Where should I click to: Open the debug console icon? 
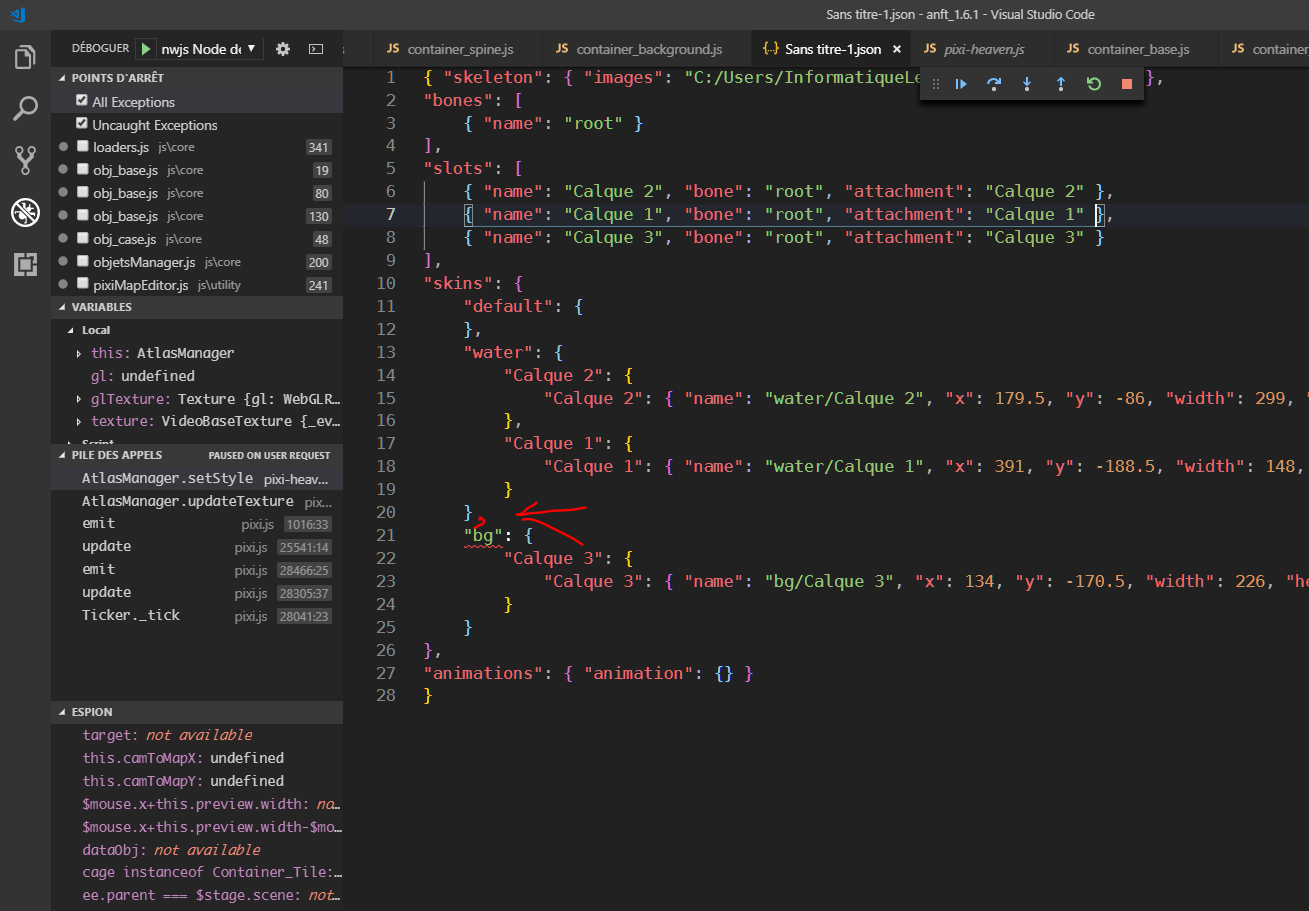pyautogui.click(x=315, y=48)
